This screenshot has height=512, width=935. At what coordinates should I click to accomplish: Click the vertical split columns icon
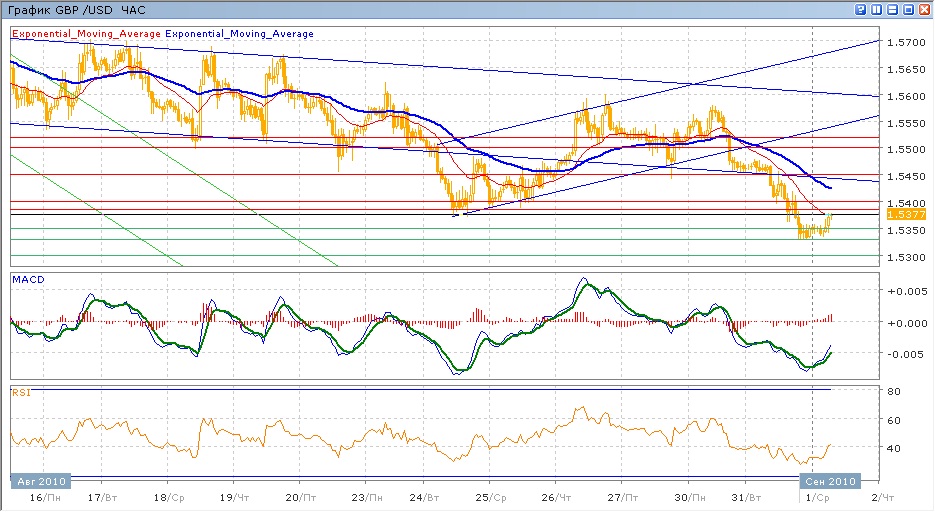(x=877, y=9)
